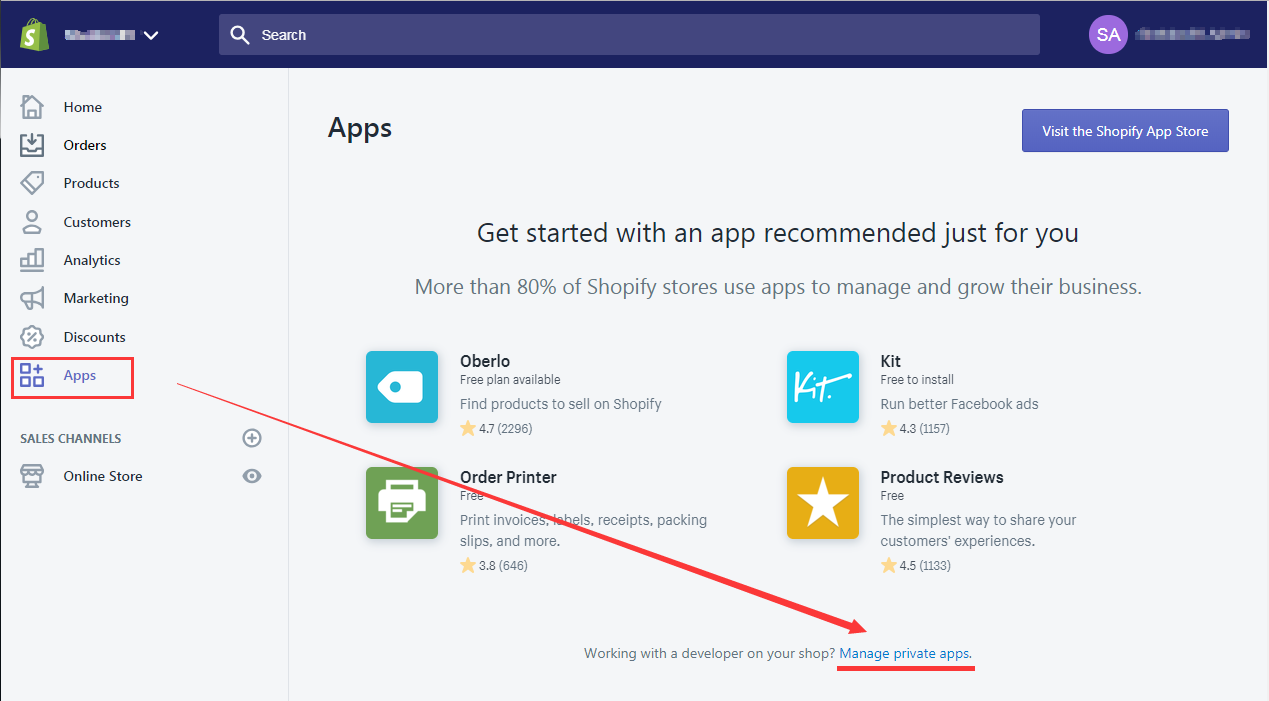1269x701 pixels.
Task: Click Product Reviews rating star 4.5
Action: tap(889, 565)
